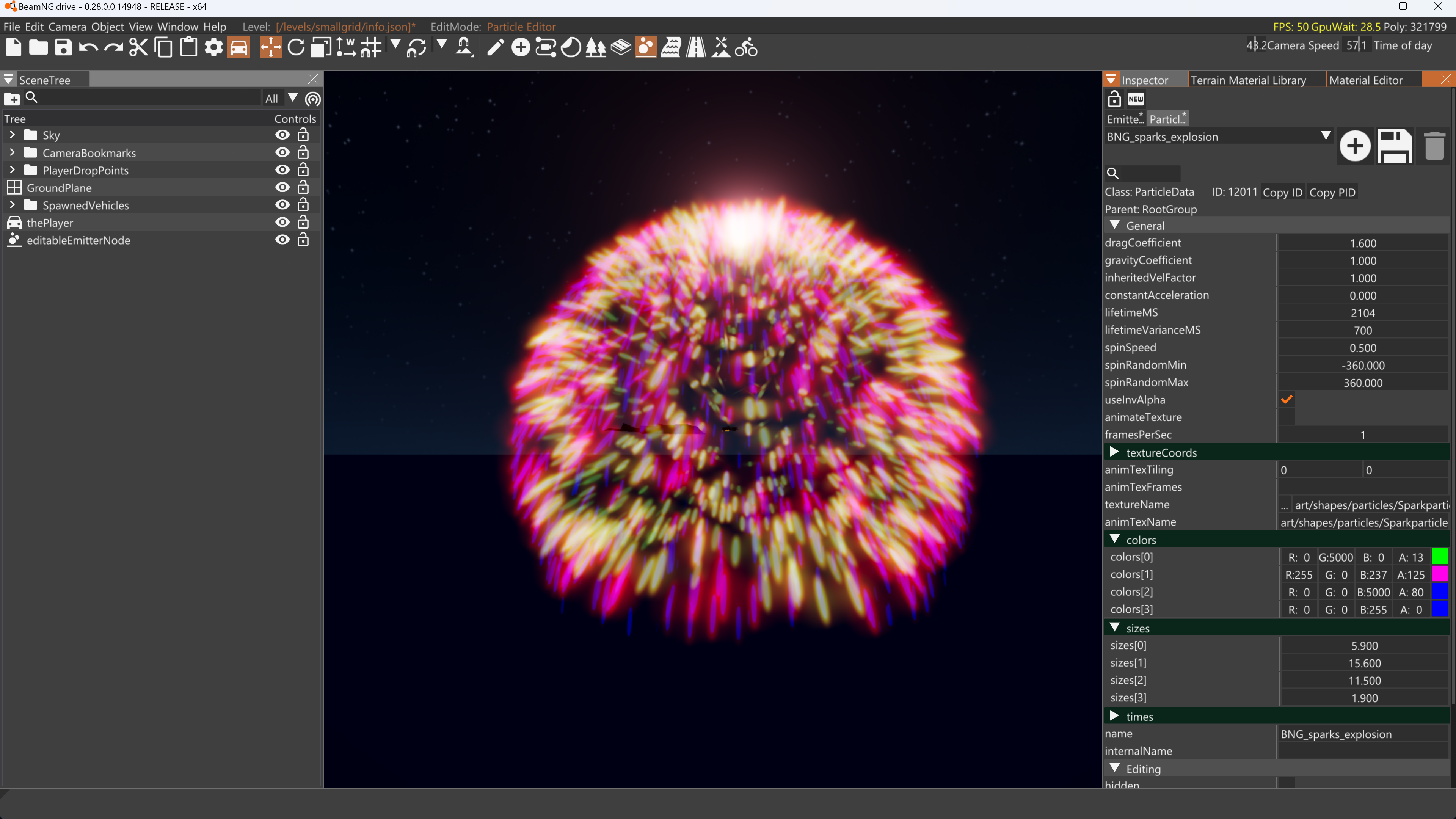Redo the last action
Viewport: 1456px width, 819px height.
[x=113, y=48]
